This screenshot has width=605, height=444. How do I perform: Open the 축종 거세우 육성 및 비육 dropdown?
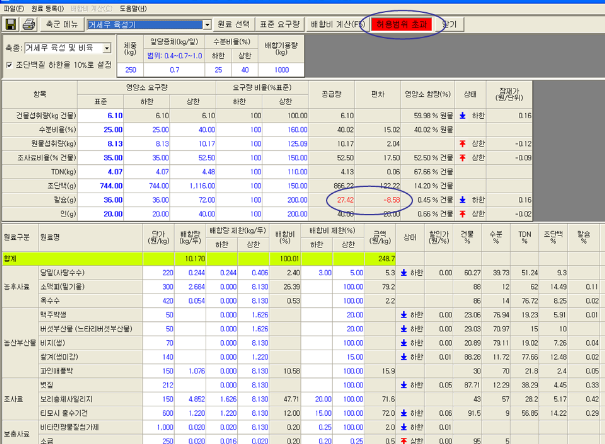pos(107,48)
